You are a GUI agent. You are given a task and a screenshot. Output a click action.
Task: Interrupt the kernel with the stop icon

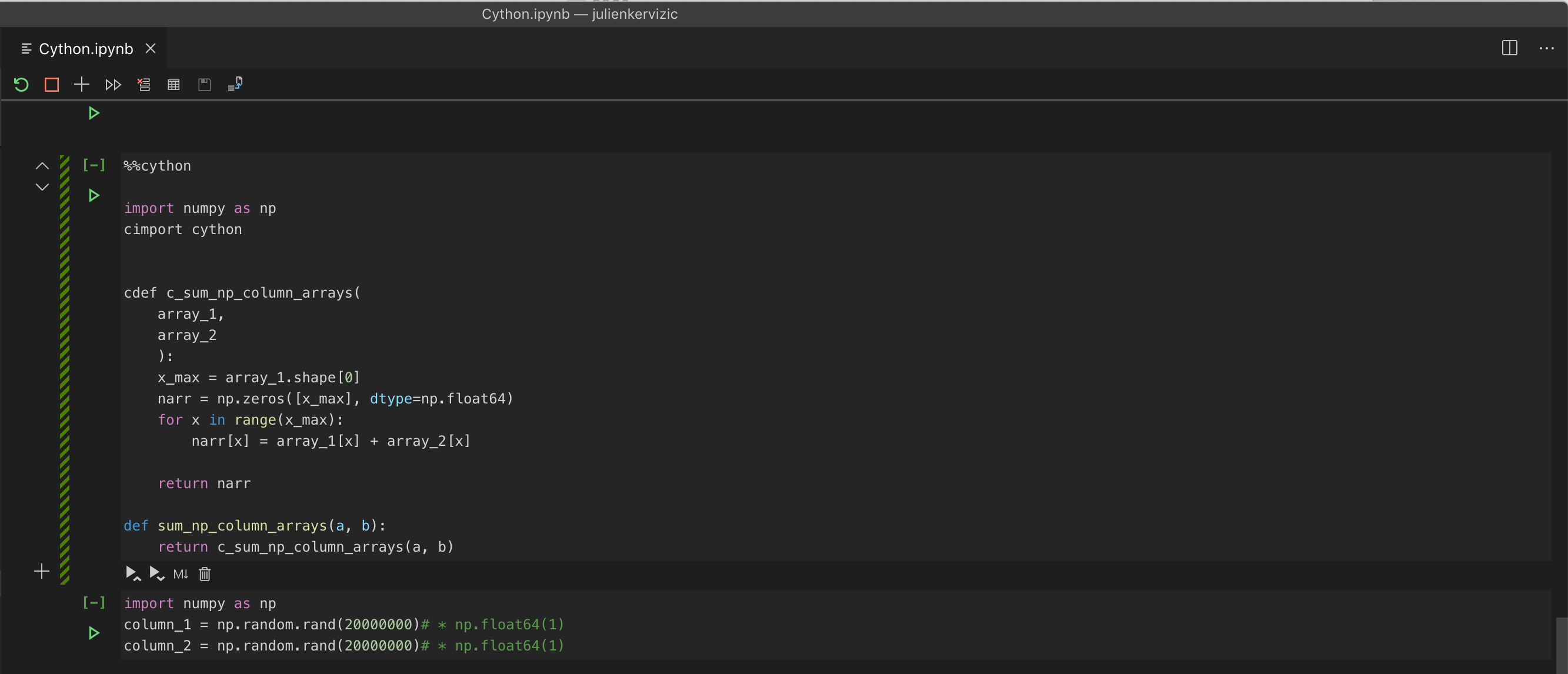tap(52, 85)
